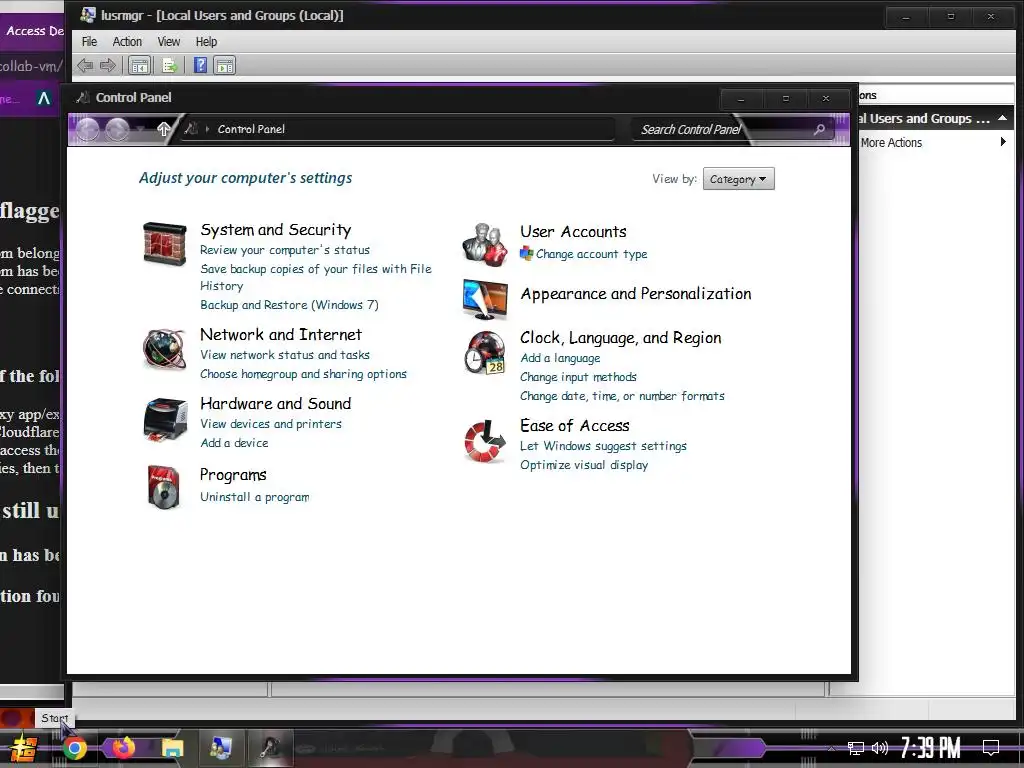Image resolution: width=1024 pixels, height=768 pixels.
Task: Open recent locations dropdown beside navigation arrows
Action: (x=141, y=129)
